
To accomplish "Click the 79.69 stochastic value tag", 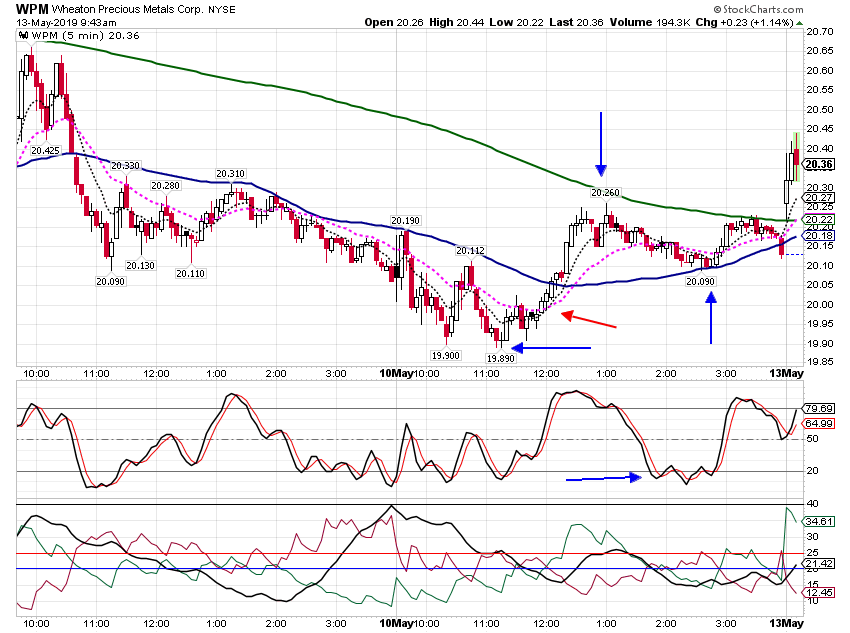I will pyautogui.click(x=819, y=408).
